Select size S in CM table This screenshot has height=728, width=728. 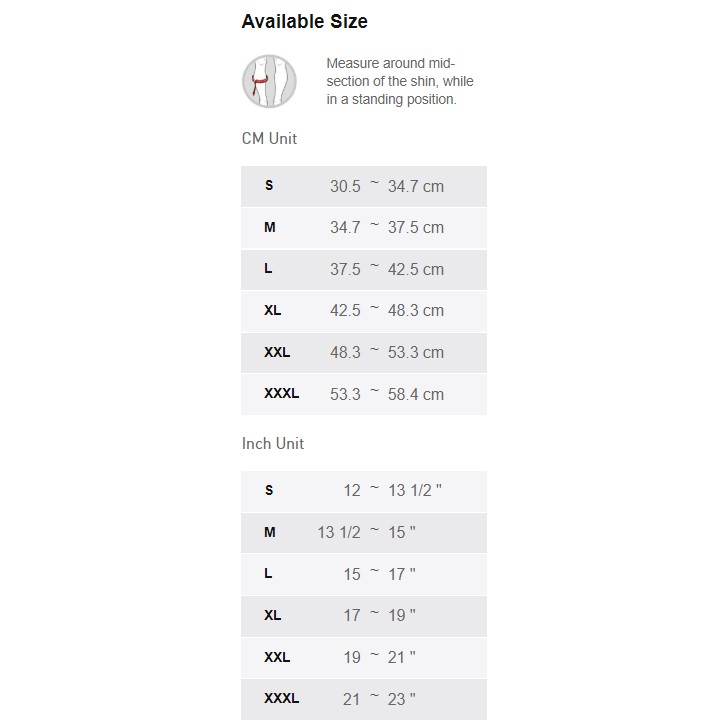point(269,186)
